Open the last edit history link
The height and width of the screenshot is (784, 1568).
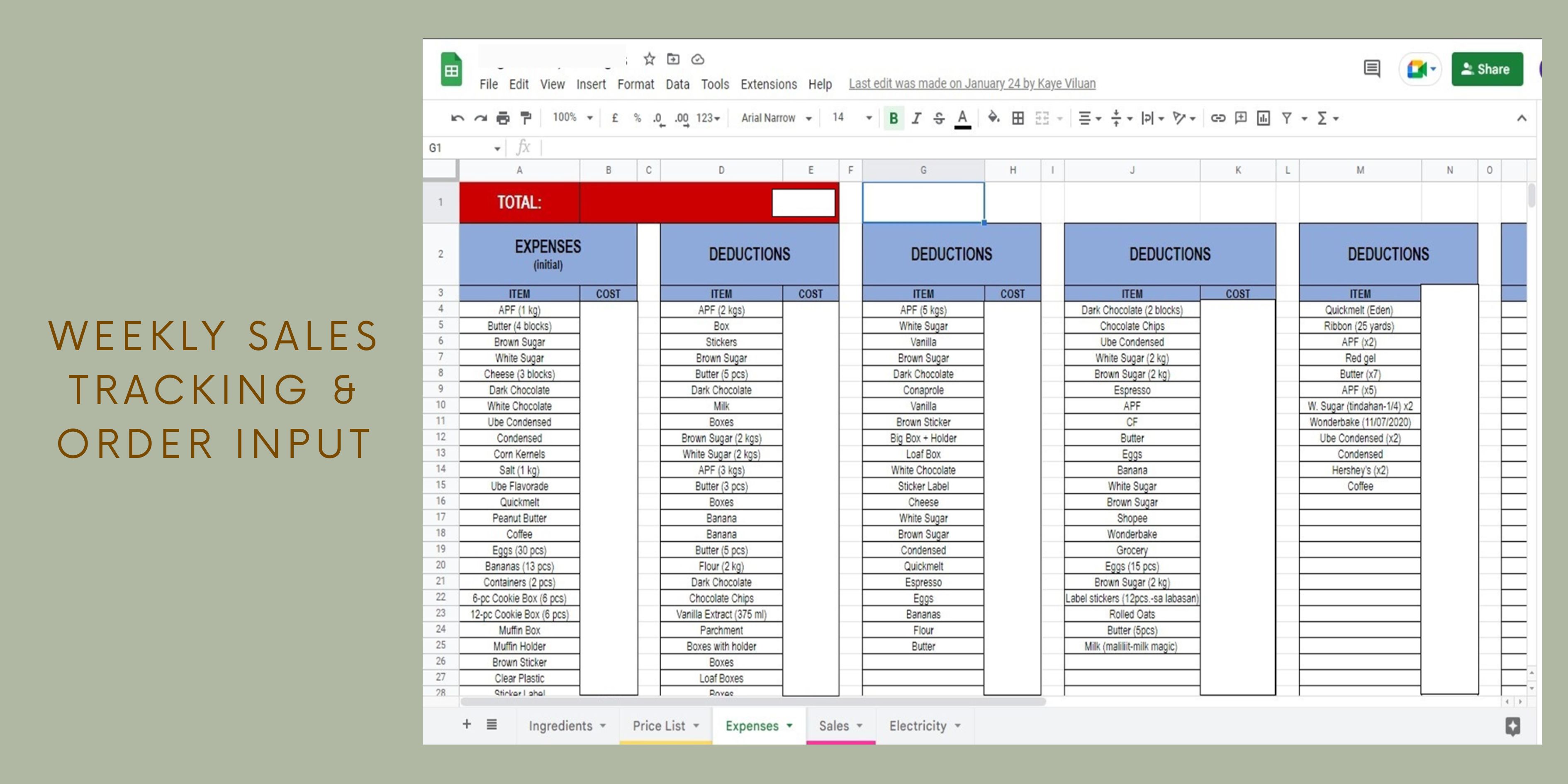click(972, 84)
